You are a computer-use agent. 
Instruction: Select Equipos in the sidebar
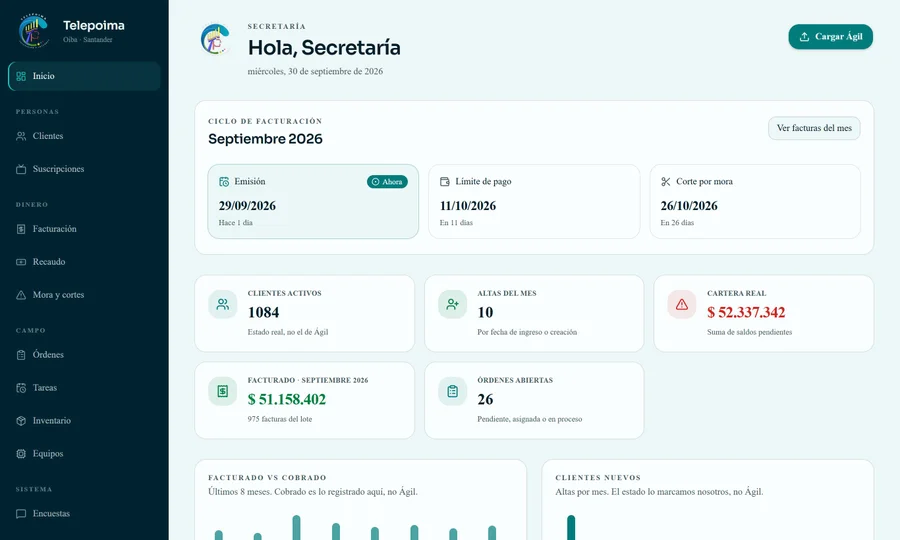84,454
